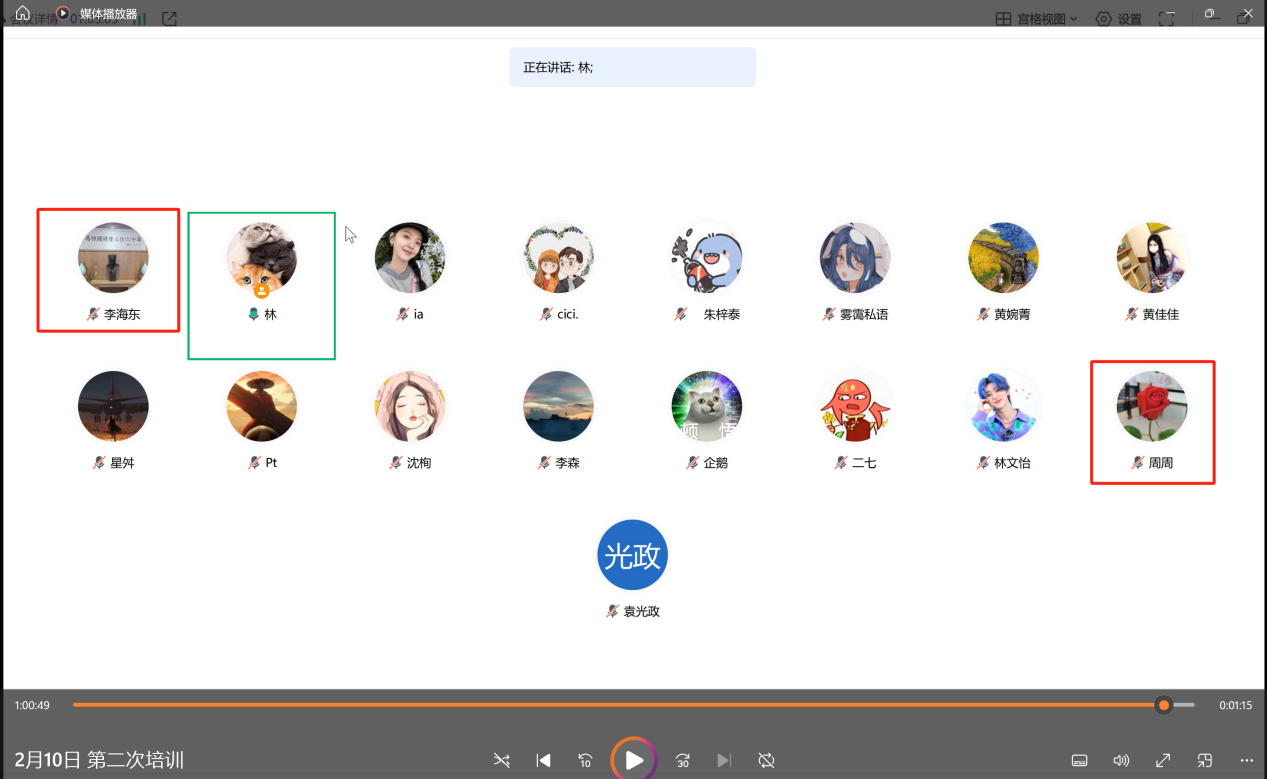Image resolution: width=1267 pixels, height=779 pixels.
Task: Open the more options ellipsis menu
Action: 1246,760
